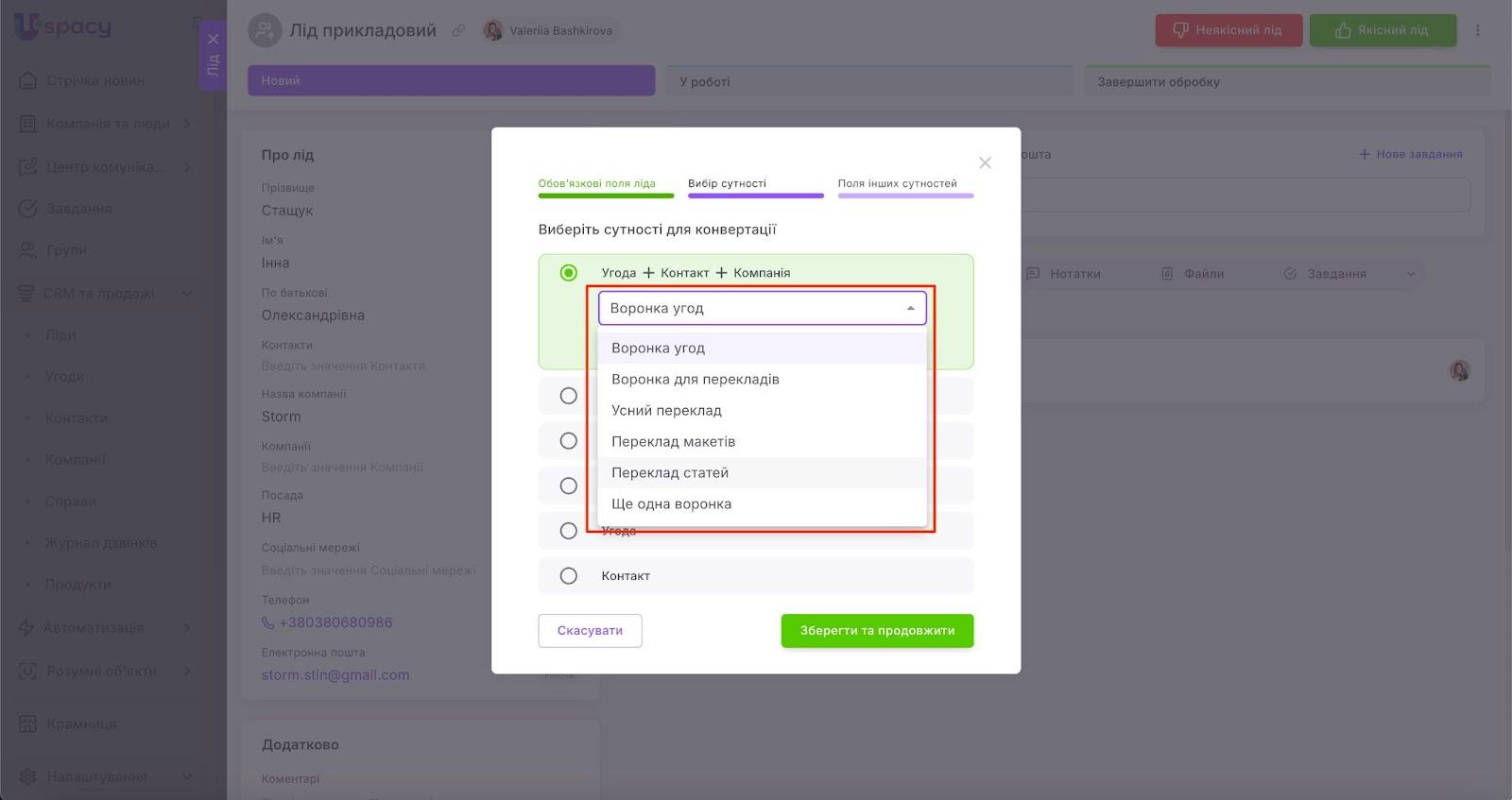
Task: Click the Нове завдання link
Action: click(1411, 154)
